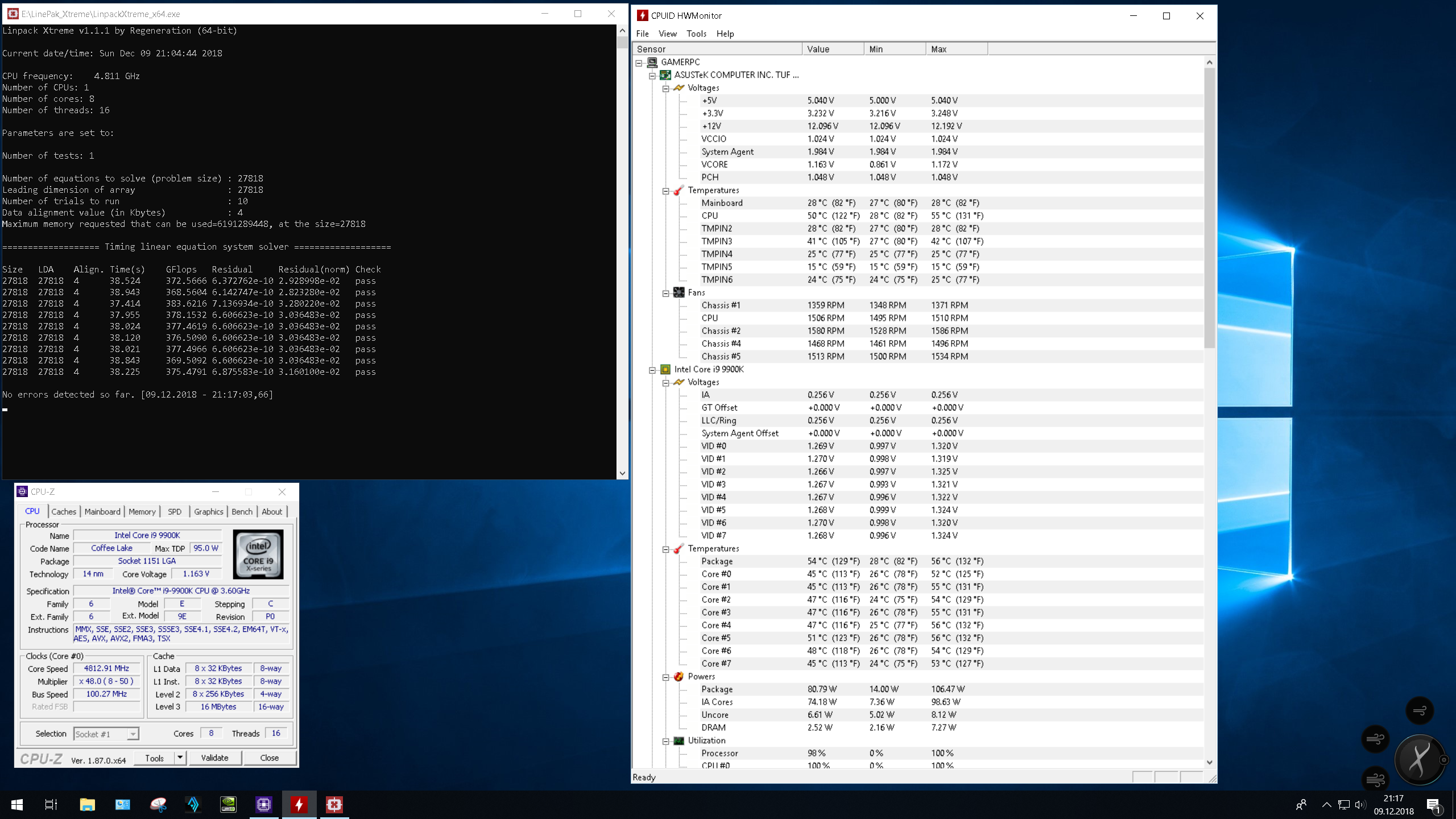Open the Tools menu in HWMonitor
The image size is (1456, 819).
click(x=696, y=34)
